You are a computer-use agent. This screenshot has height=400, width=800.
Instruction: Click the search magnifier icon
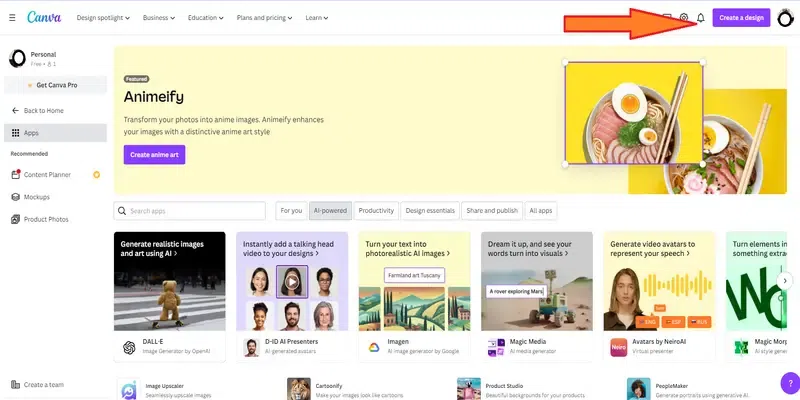(122, 211)
